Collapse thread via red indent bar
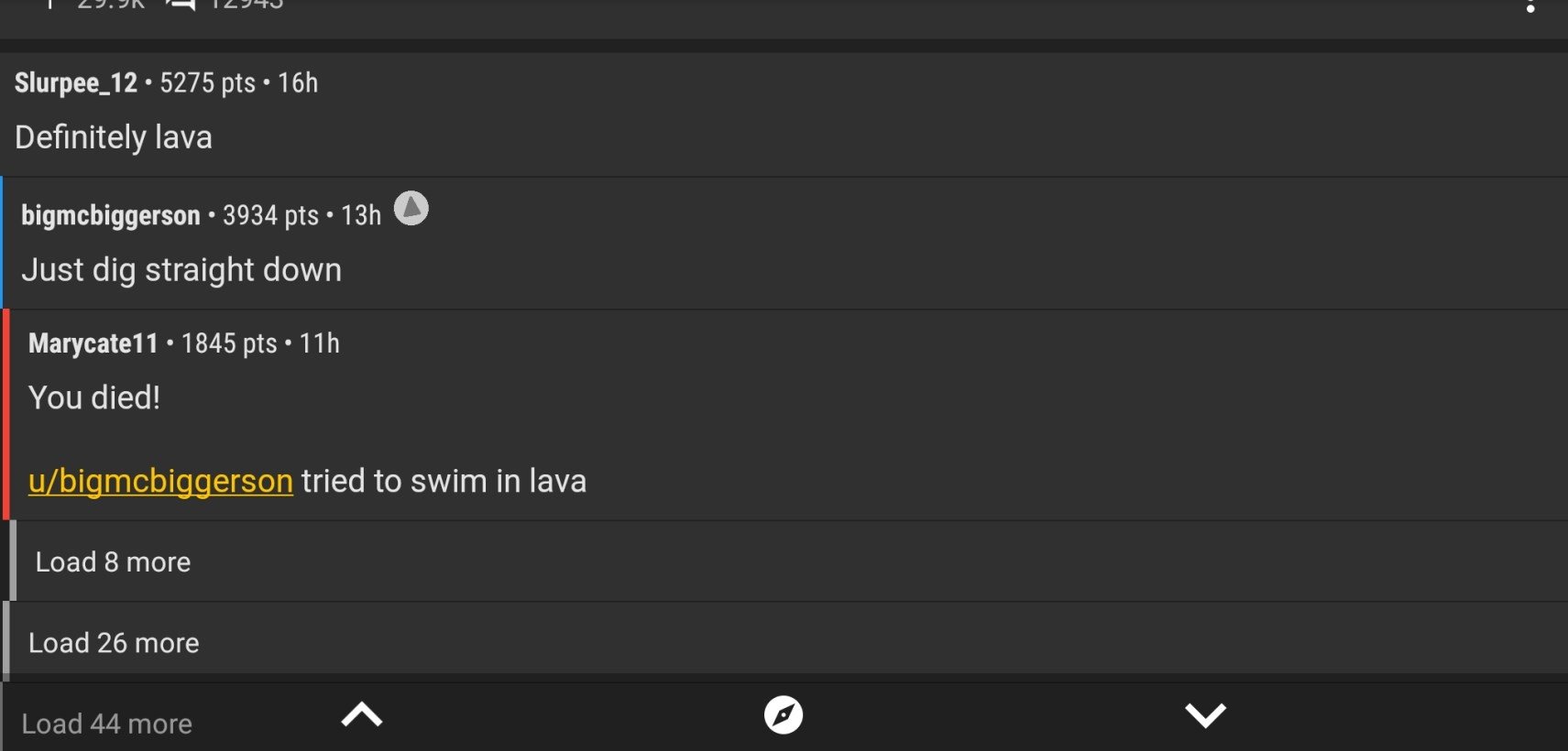Image resolution: width=1568 pixels, height=751 pixels. coord(6,415)
